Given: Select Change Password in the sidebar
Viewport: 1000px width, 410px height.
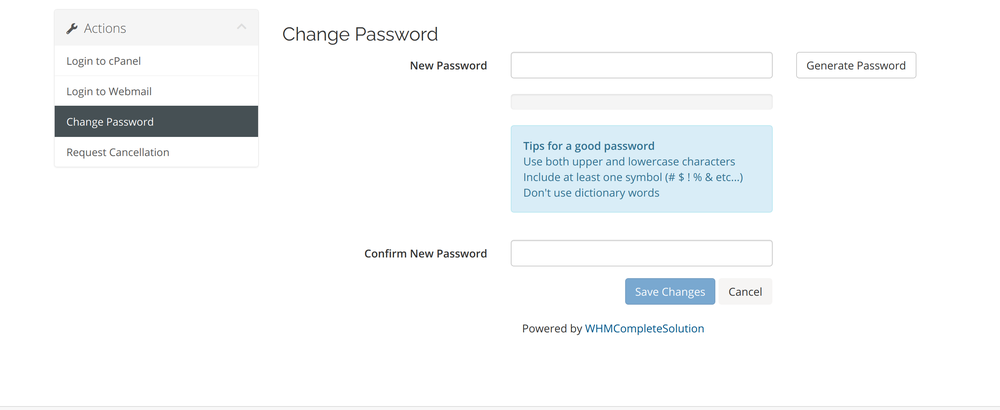Looking at the screenshot, I should click(x=156, y=122).
